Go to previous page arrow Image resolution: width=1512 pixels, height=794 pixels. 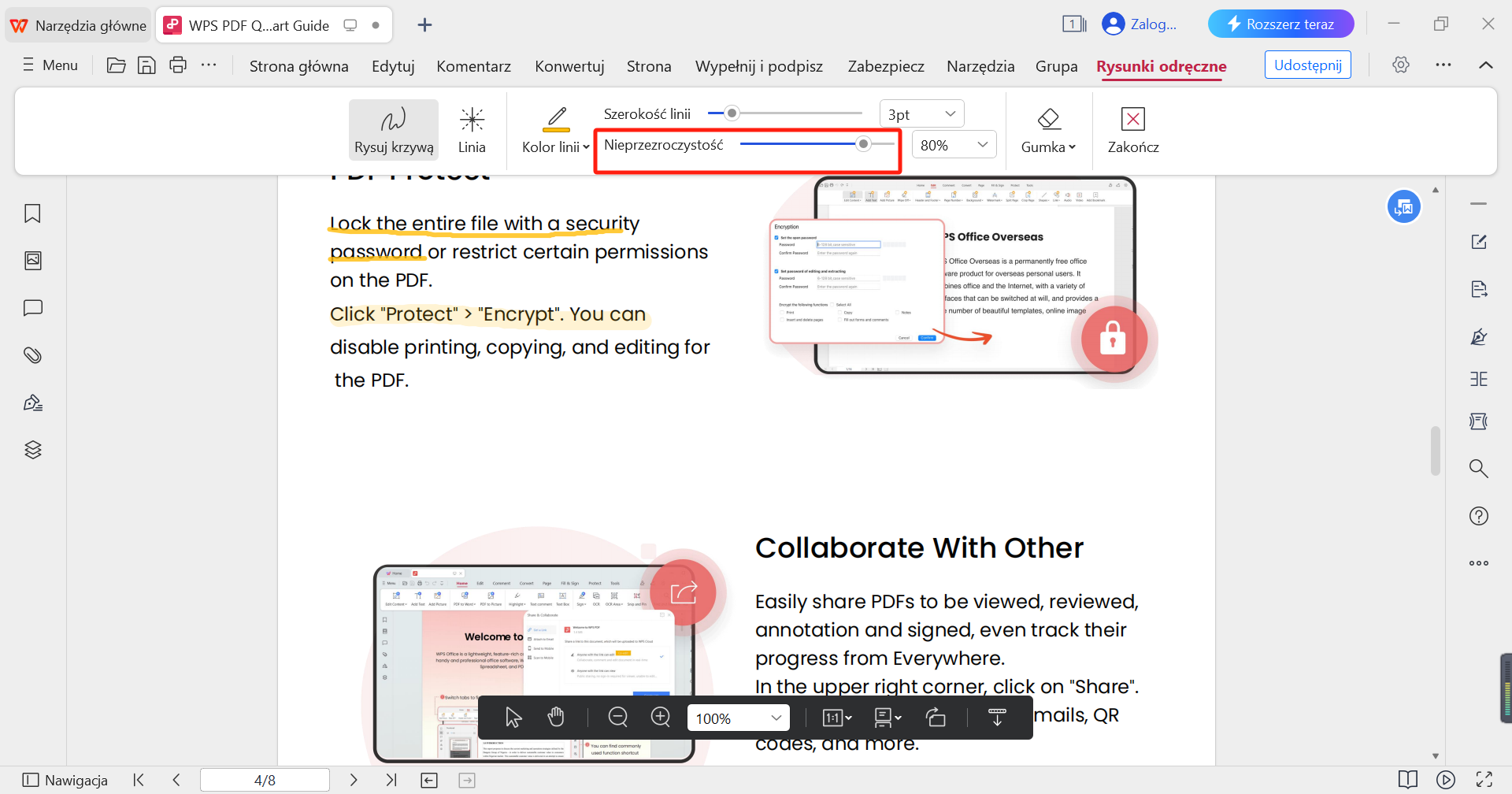pyautogui.click(x=176, y=780)
